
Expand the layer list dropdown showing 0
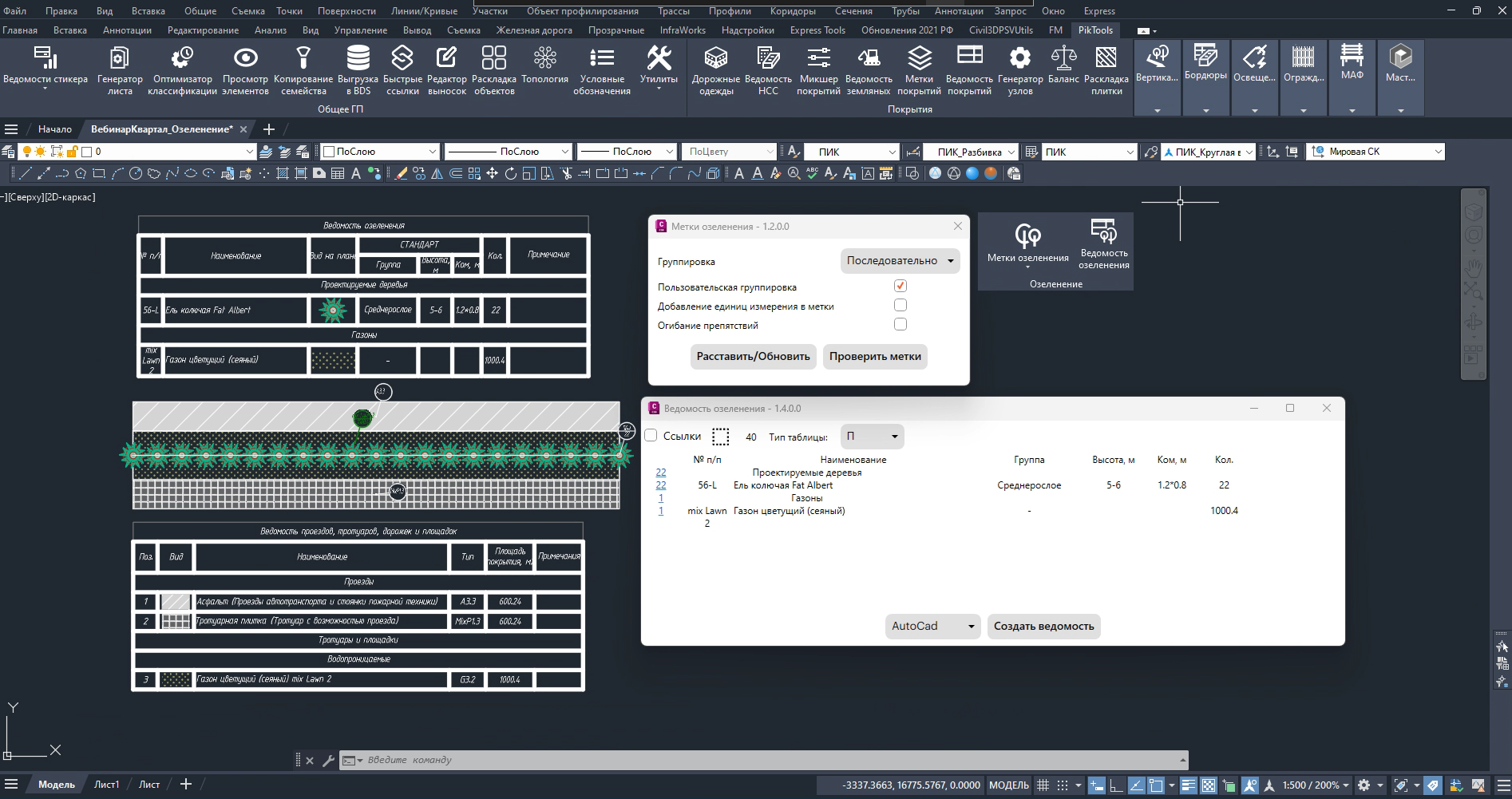(x=250, y=152)
